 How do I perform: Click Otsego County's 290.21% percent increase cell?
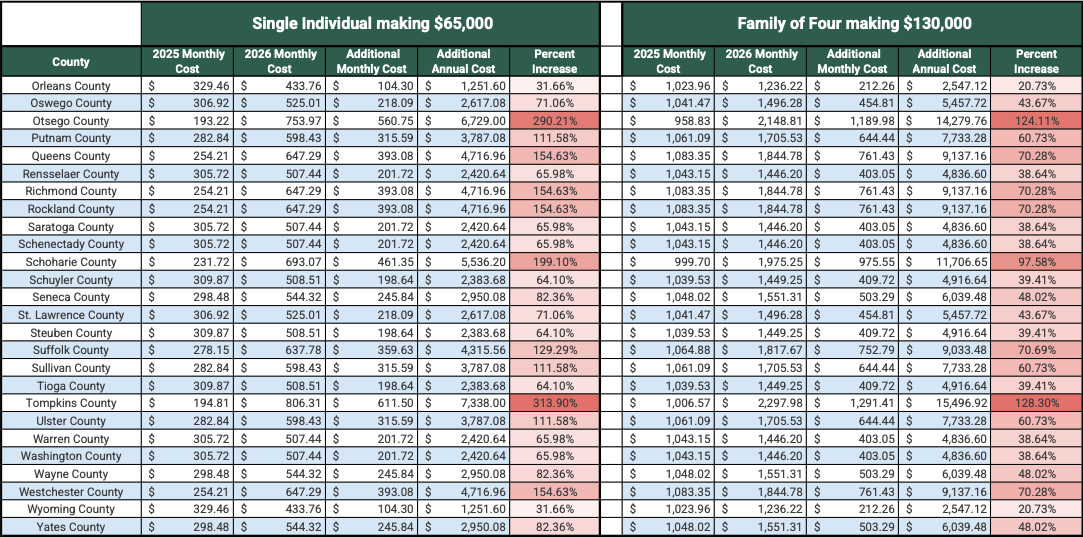(x=555, y=121)
